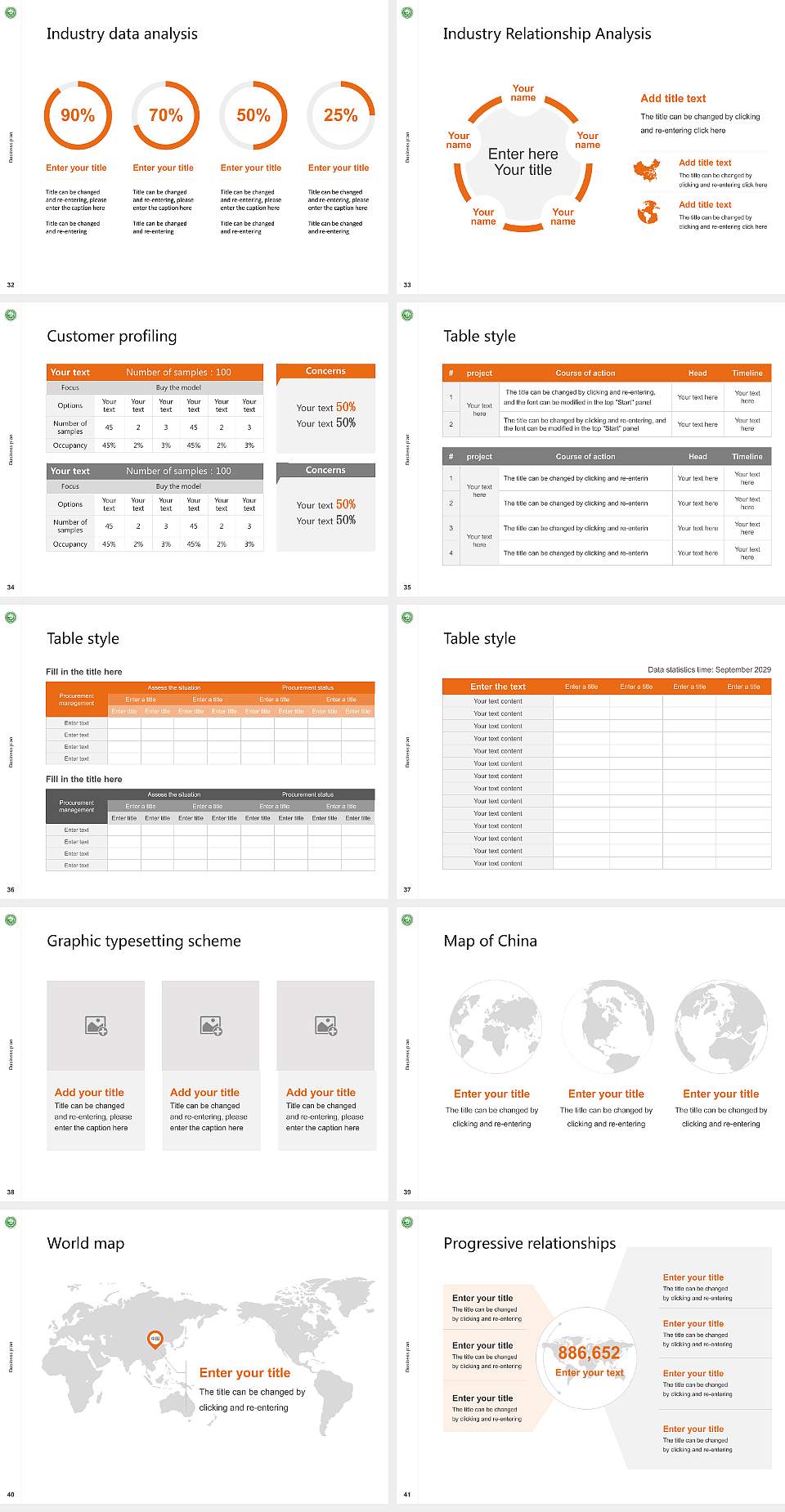
Task: Click the 'Add title text' heading
Action: click(x=673, y=98)
